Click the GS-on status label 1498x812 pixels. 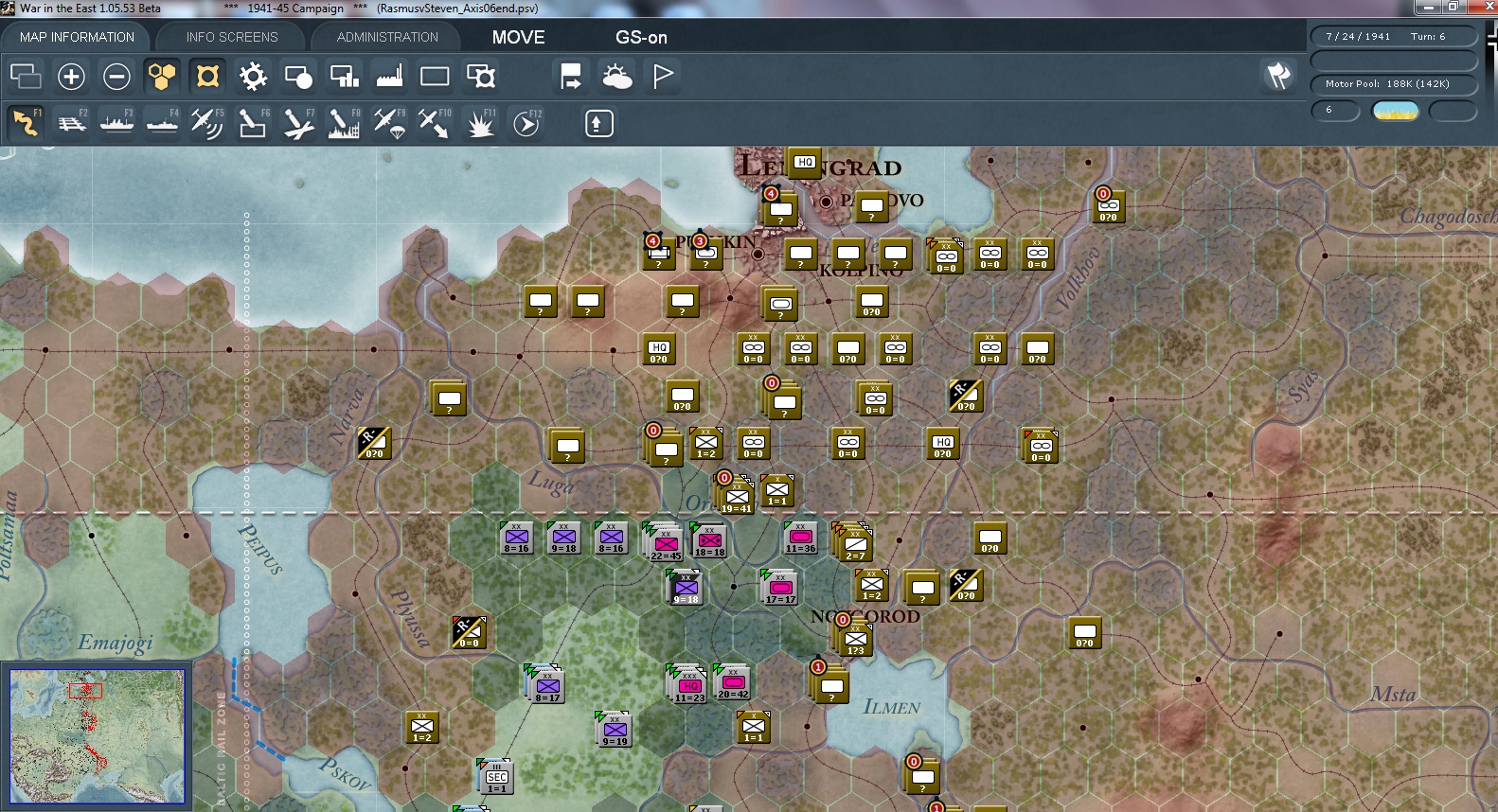point(641,37)
